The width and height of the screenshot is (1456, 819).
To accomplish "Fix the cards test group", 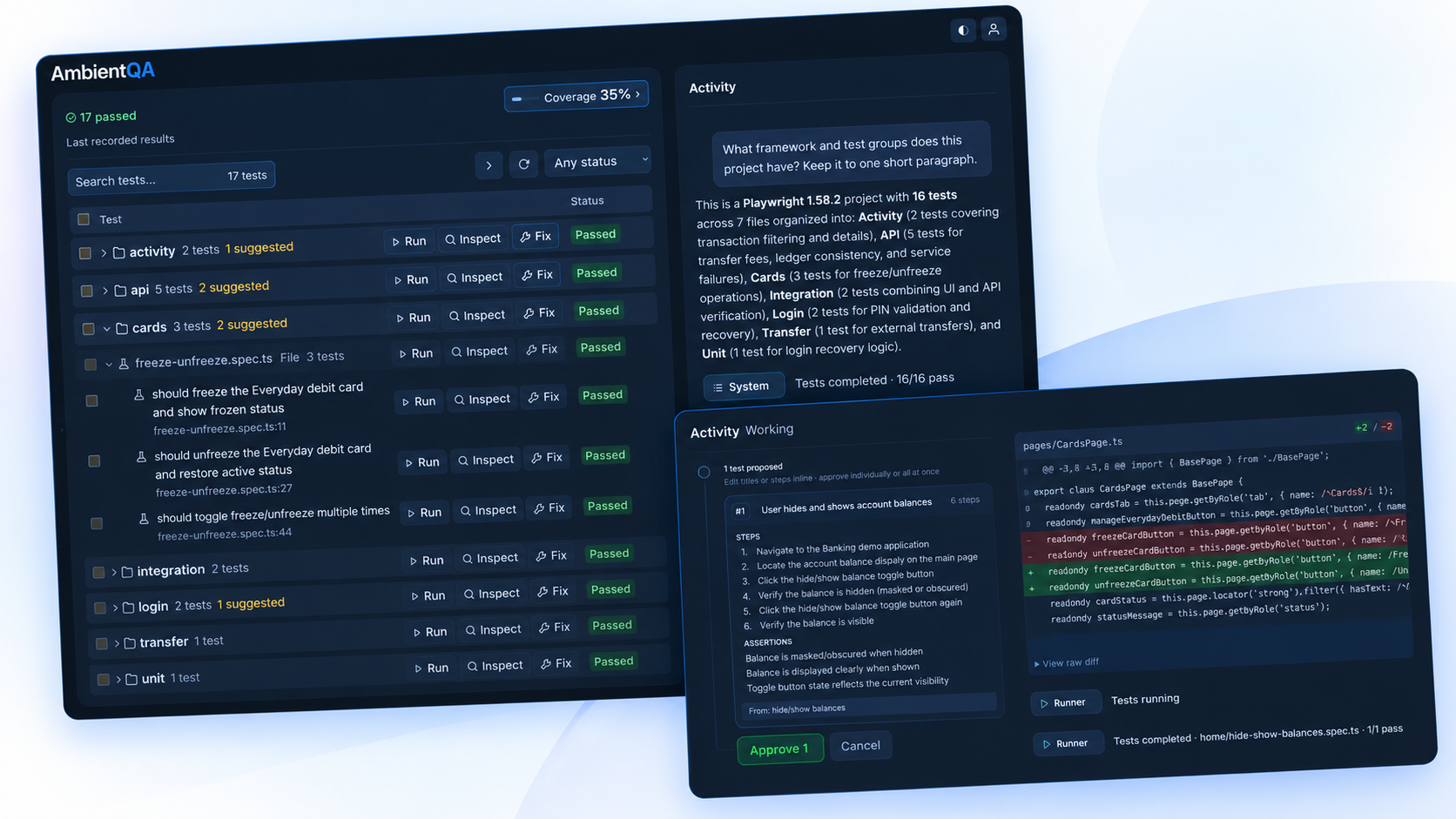I will pyautogui.click(x=540, y=312).
